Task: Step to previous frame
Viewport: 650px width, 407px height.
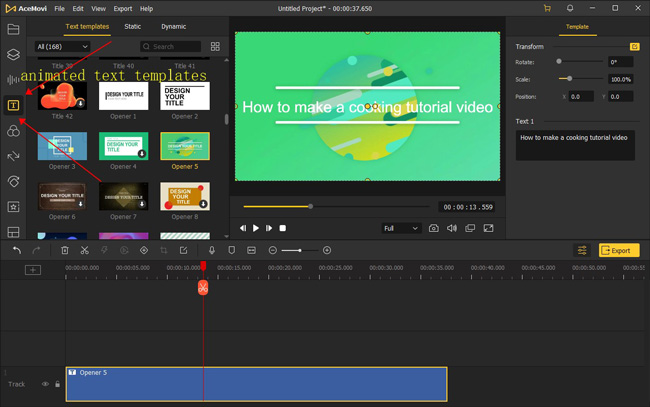Action: tap(243, 228)
